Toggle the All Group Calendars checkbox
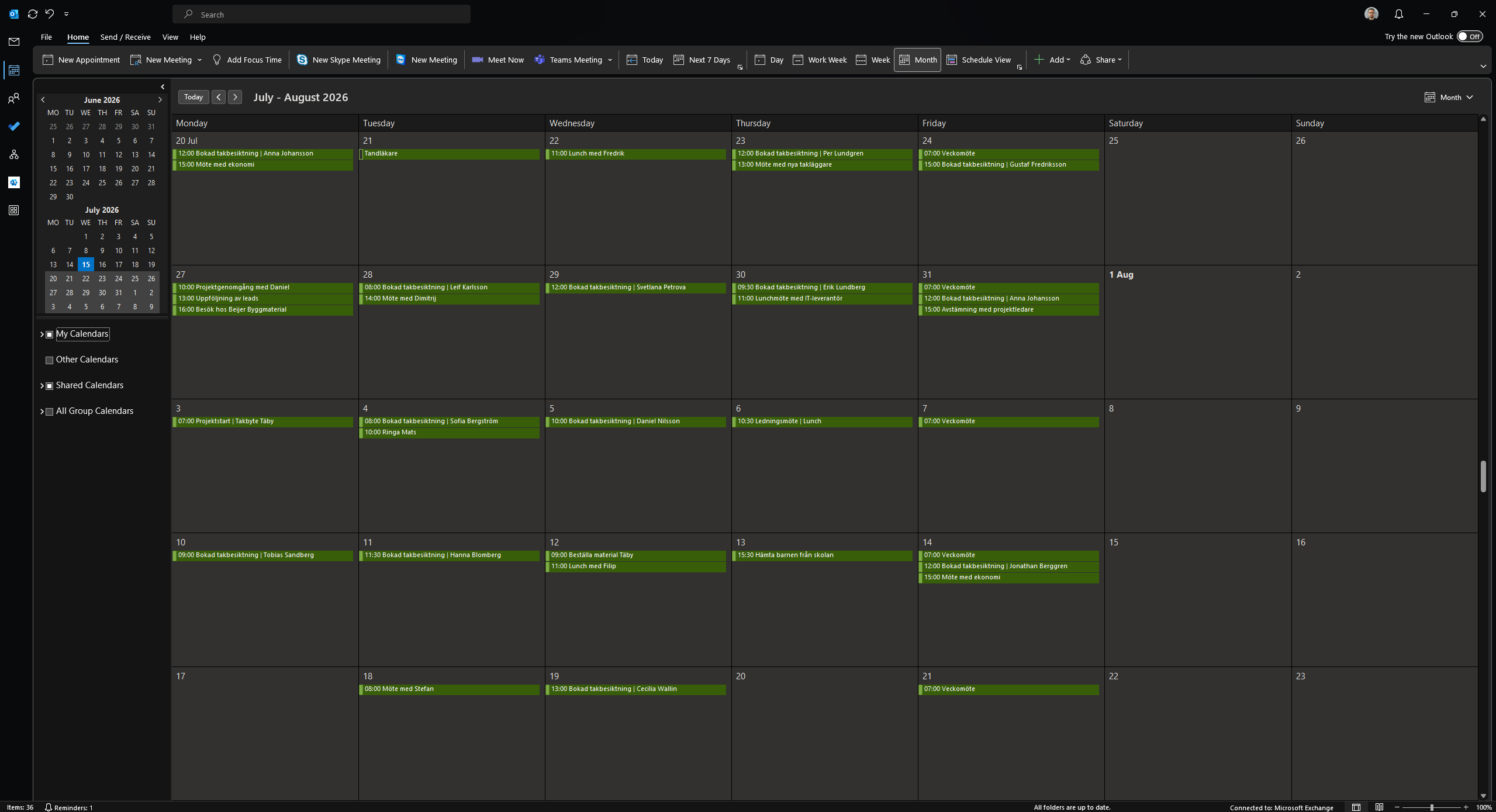1496x812 pixels. point(50,412)
